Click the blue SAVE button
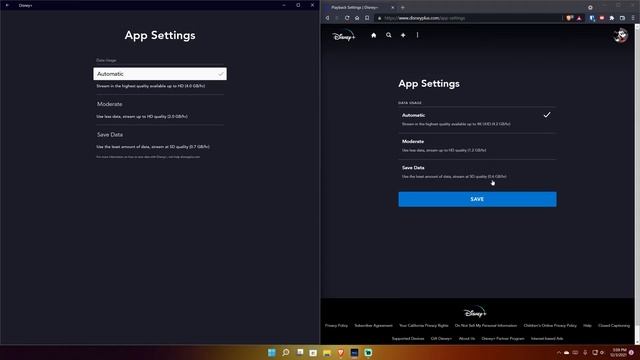The width and height of the screenshot is (640, 360). point(477,199)
